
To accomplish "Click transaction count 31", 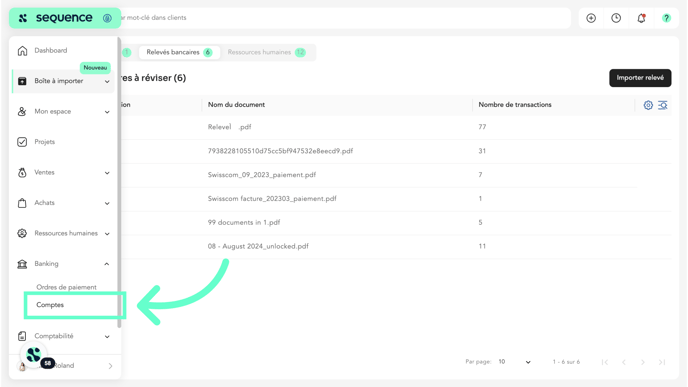I will (x=482, y=151).
